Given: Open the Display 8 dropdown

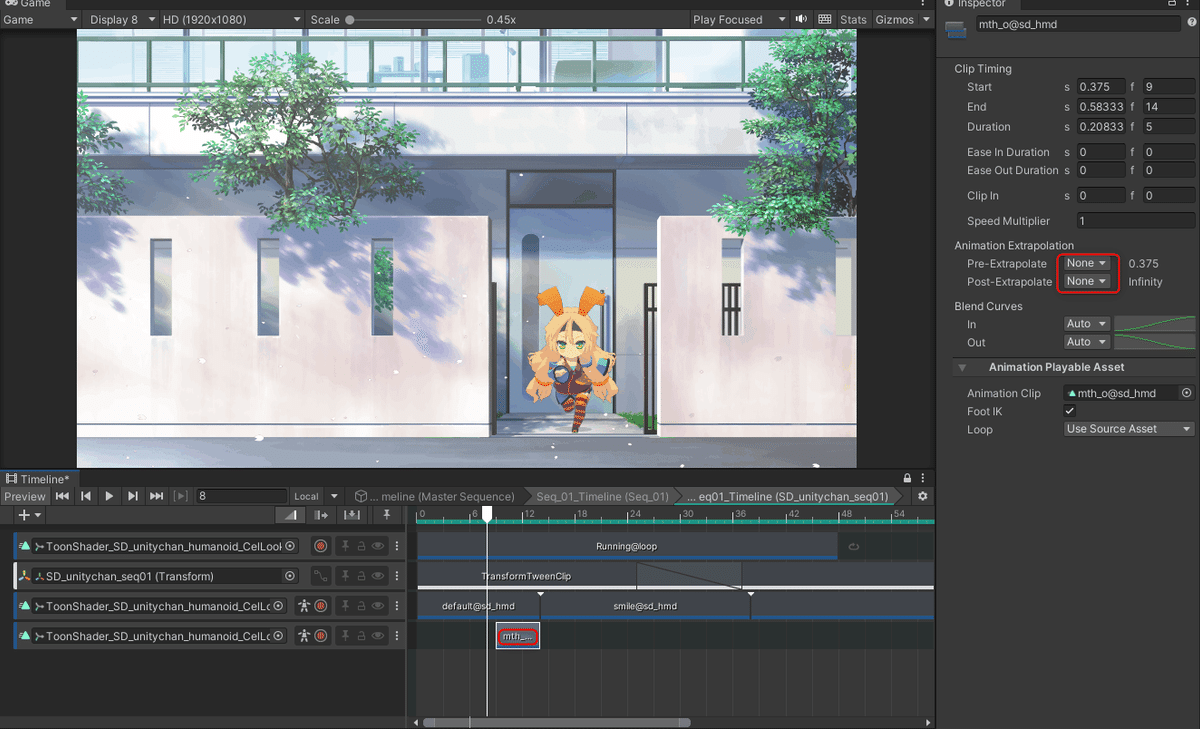Looking at the screenshot, I should pyautogui.click(x=122, y=19).
